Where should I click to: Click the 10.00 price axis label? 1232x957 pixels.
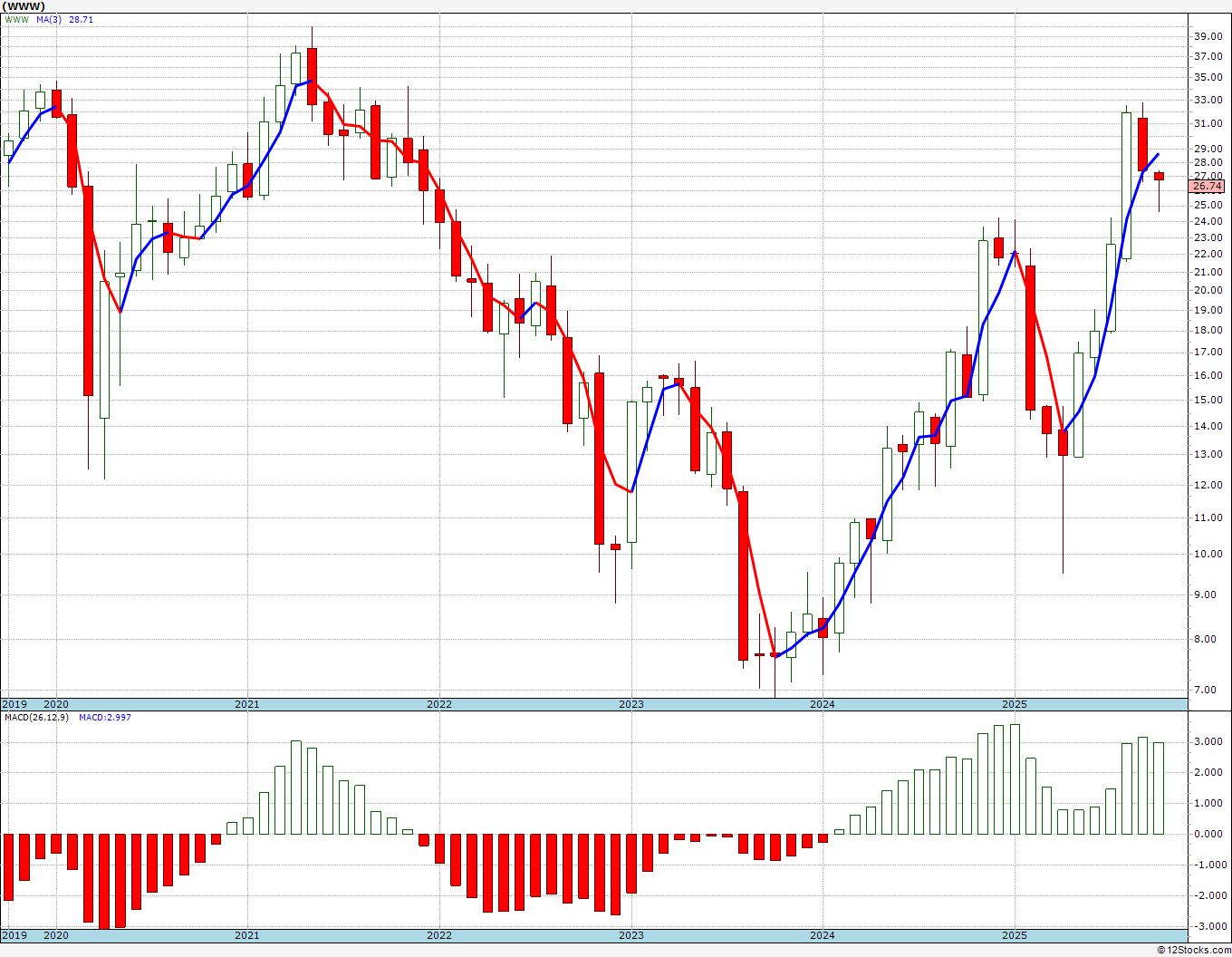pos(1207,555)
